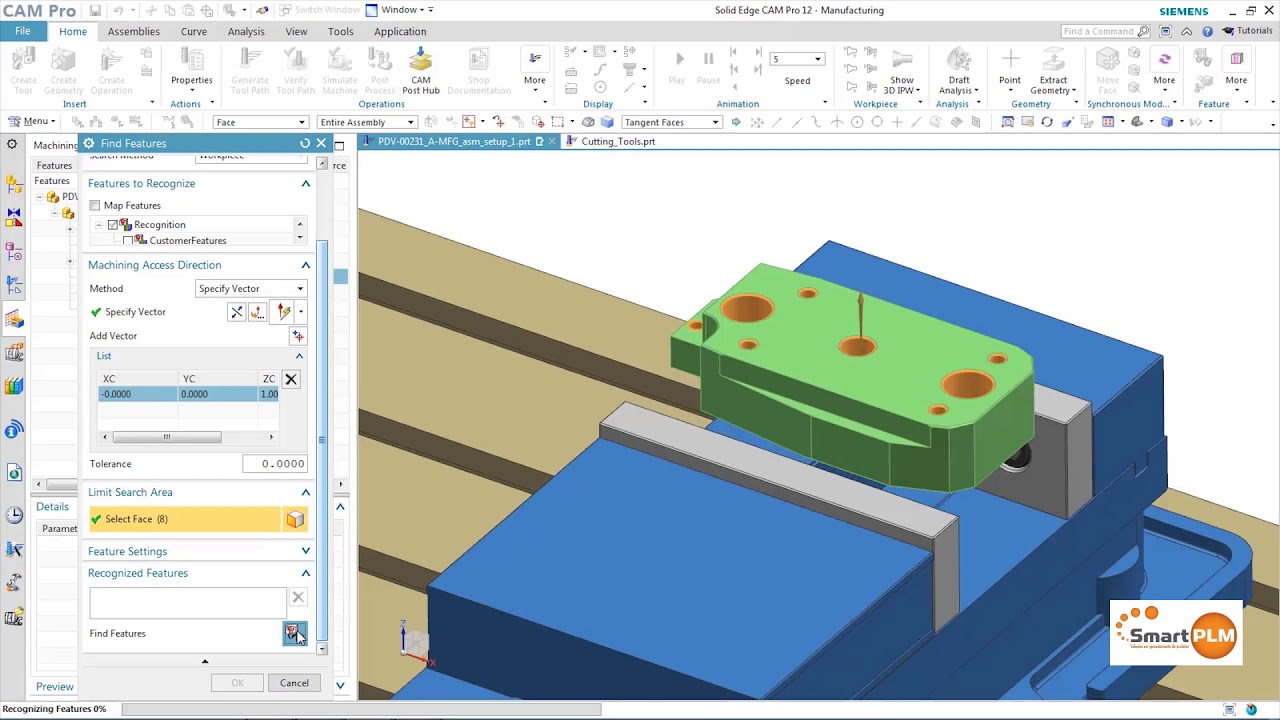Toggle the Recognition checkbox

click(x=113, y=225)
